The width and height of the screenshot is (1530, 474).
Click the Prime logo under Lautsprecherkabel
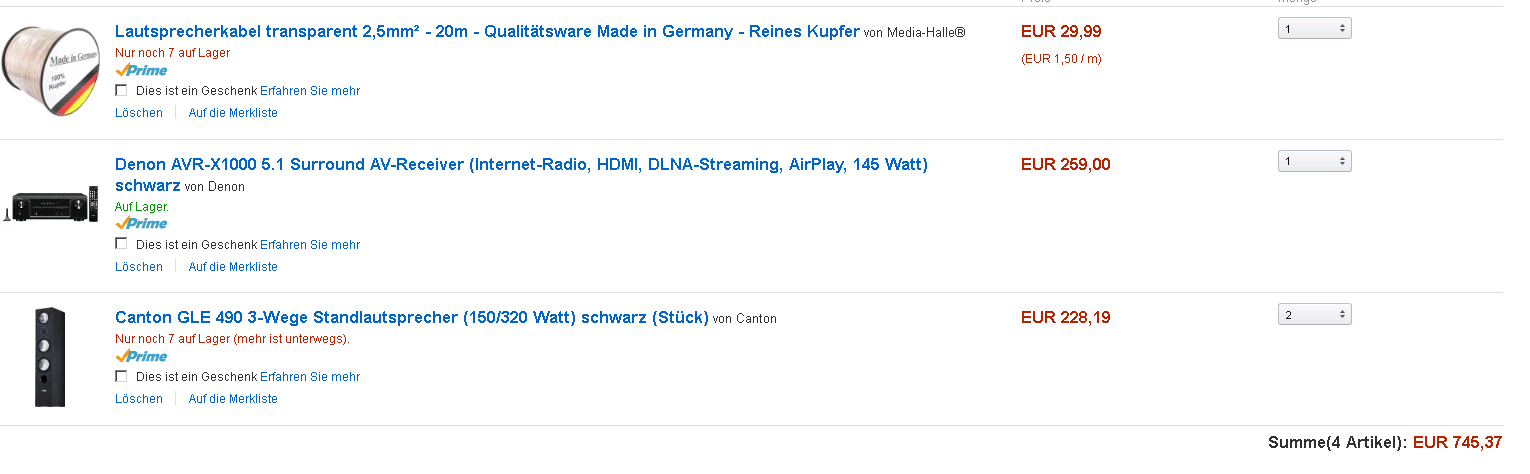(141, 70)
